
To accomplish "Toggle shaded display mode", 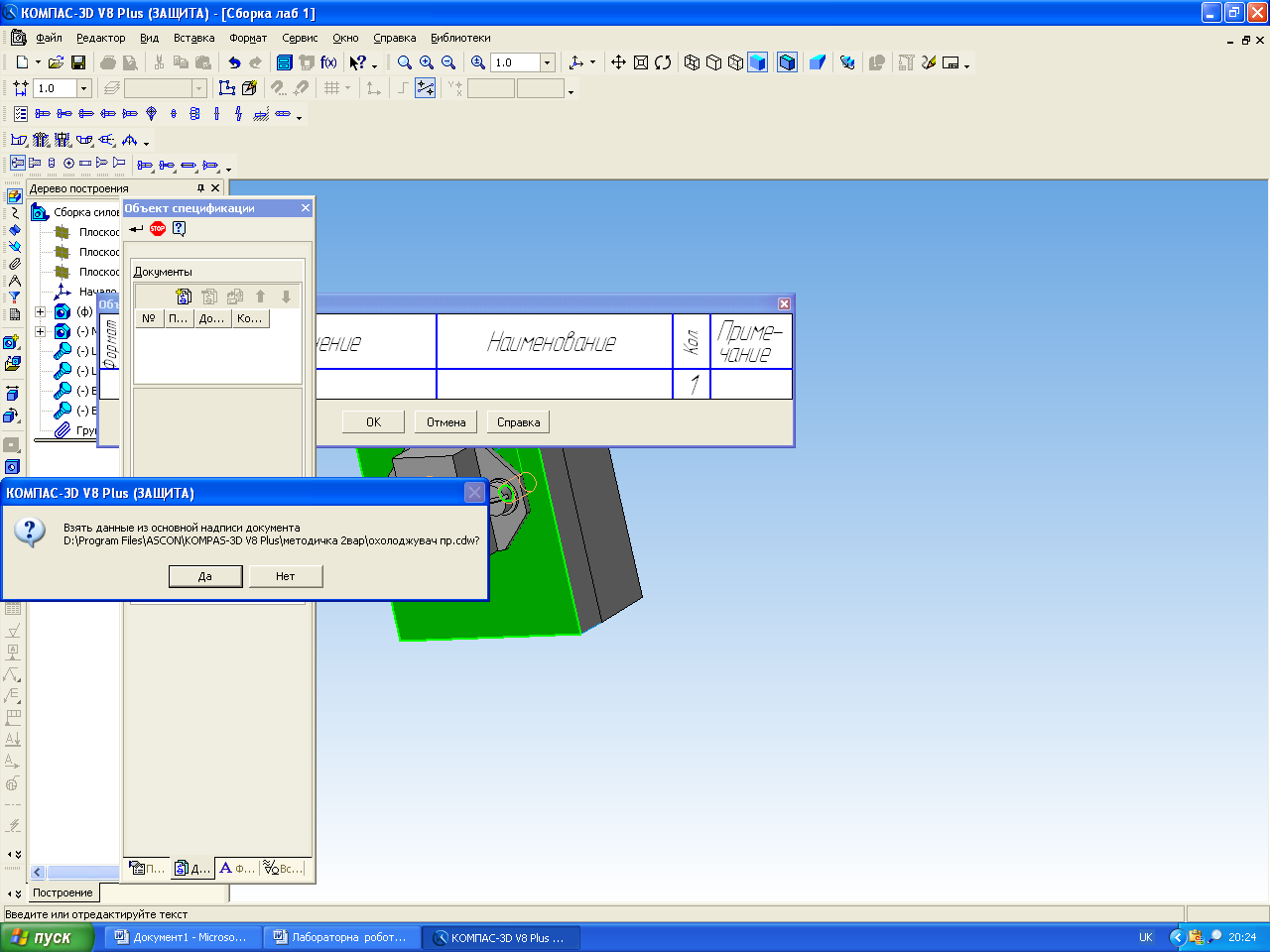I will (x=758, y=62).
